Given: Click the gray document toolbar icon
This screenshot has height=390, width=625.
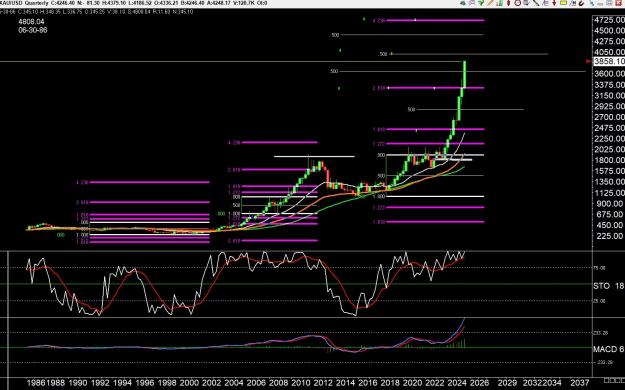Looking at the screenshot, I should pyautogui.click(x=526, y=3).
